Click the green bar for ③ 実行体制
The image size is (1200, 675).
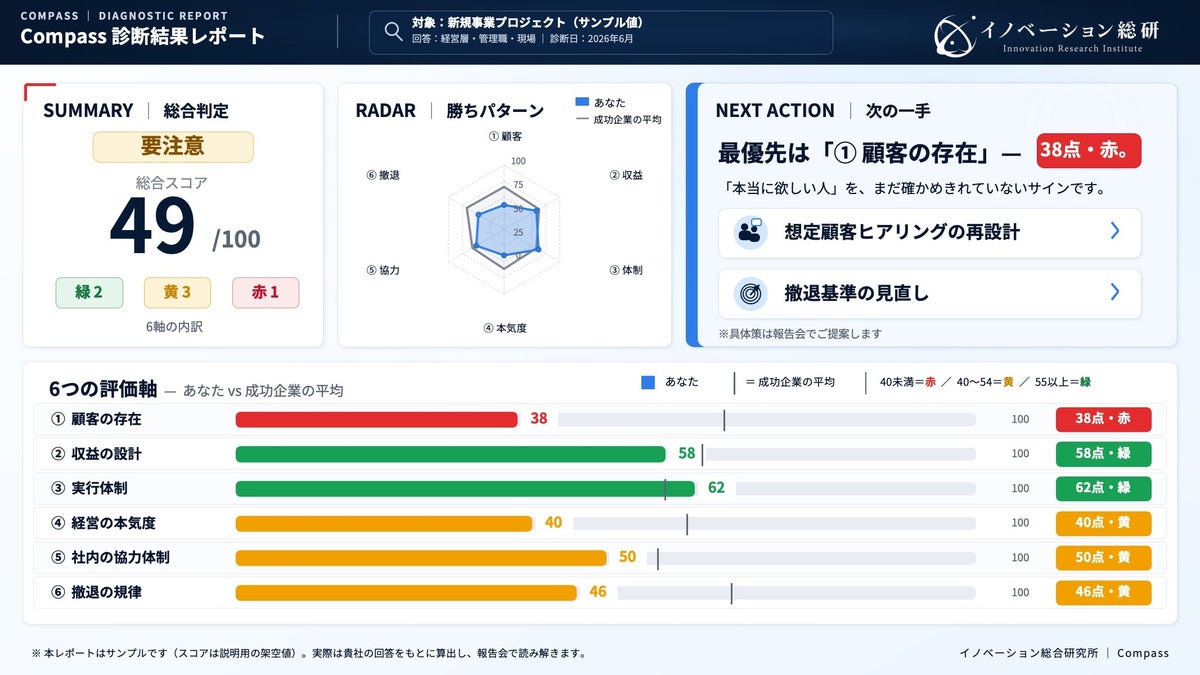pos(465,488)
